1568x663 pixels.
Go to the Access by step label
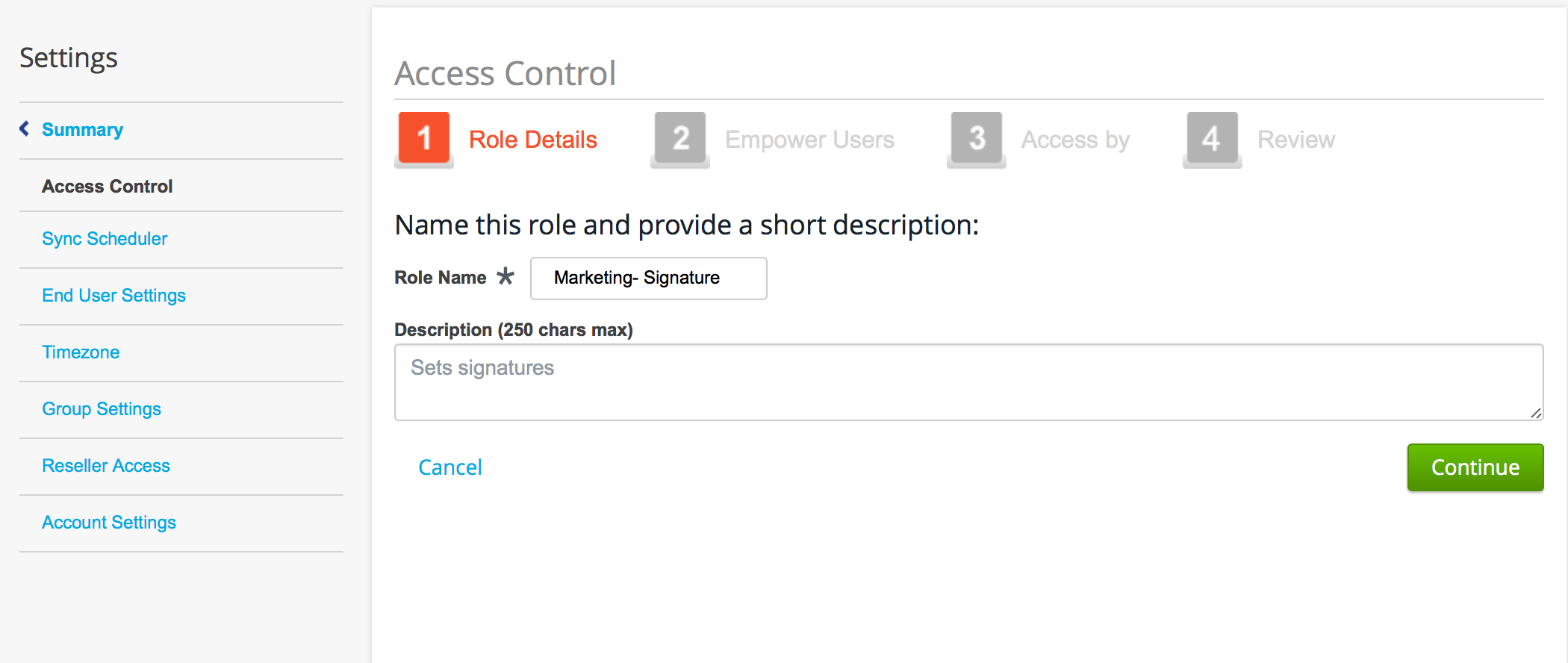(1075, 140)
